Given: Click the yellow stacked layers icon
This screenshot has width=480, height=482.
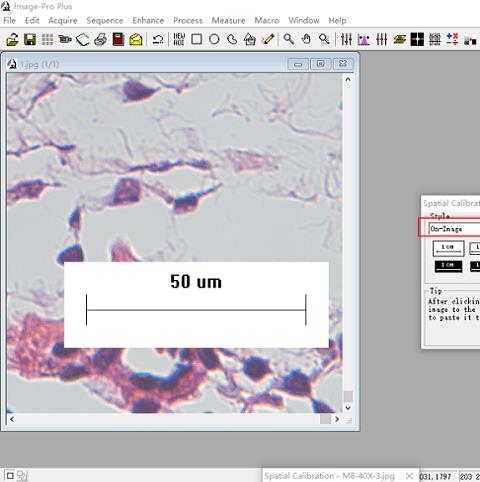Looking at the screenshot, I should (399, 40).
